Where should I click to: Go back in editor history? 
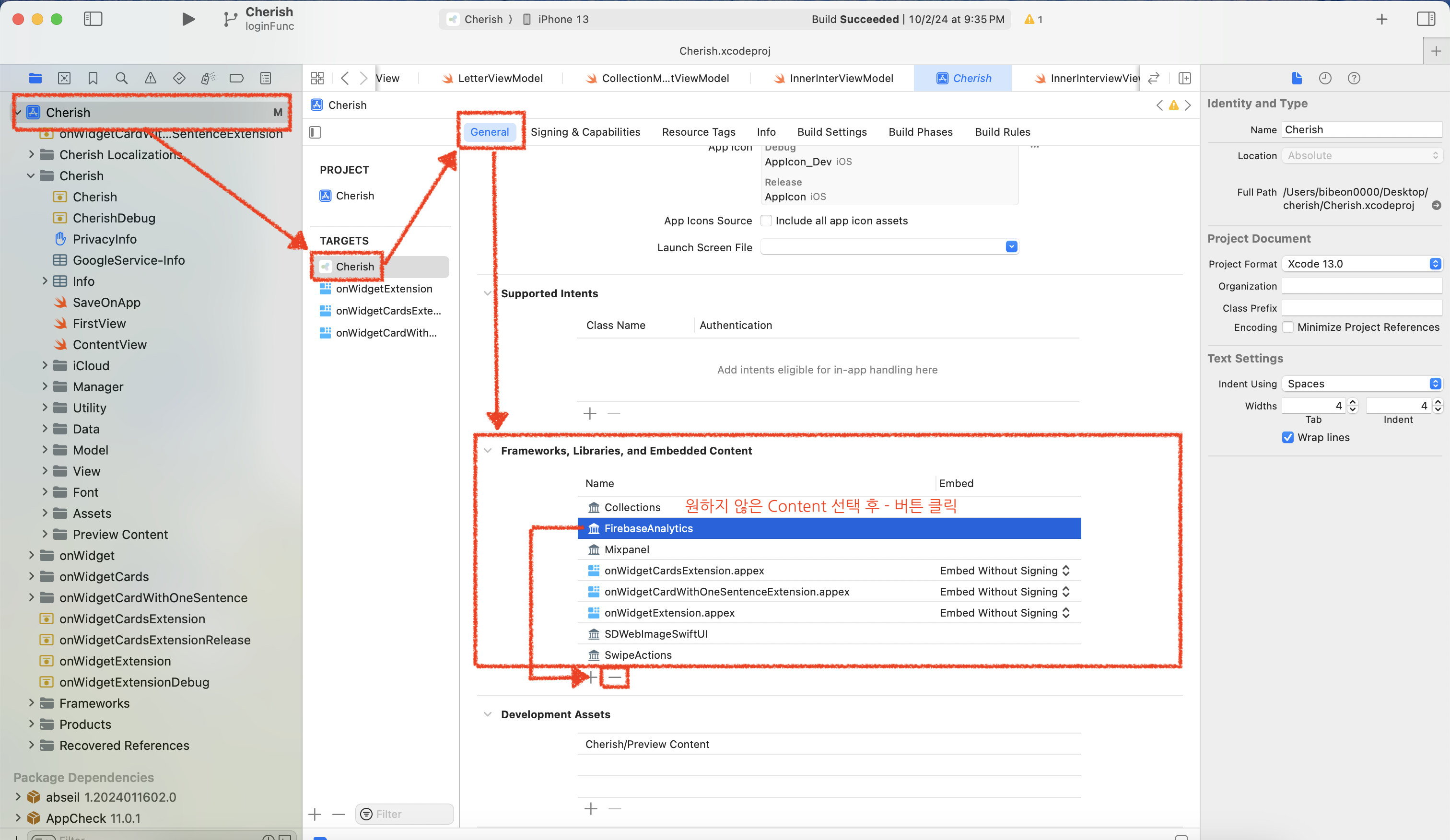345,78
